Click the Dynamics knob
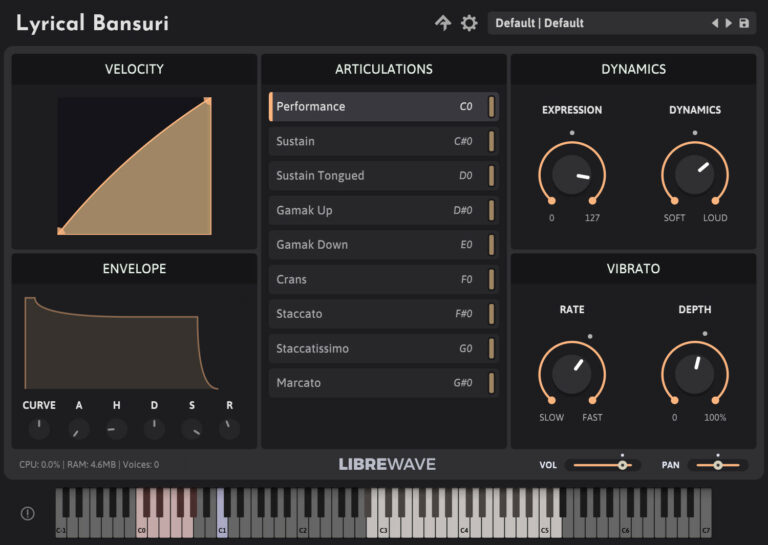Screen dimensions: 768x545 coord(695,174)
